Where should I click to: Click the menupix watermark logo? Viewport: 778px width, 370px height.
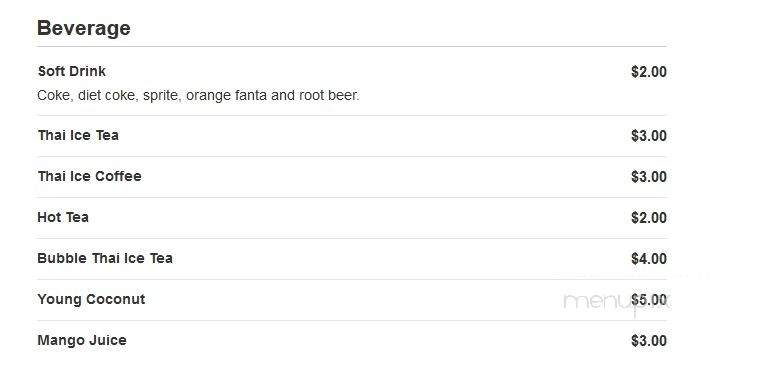(x=616, y=303)
